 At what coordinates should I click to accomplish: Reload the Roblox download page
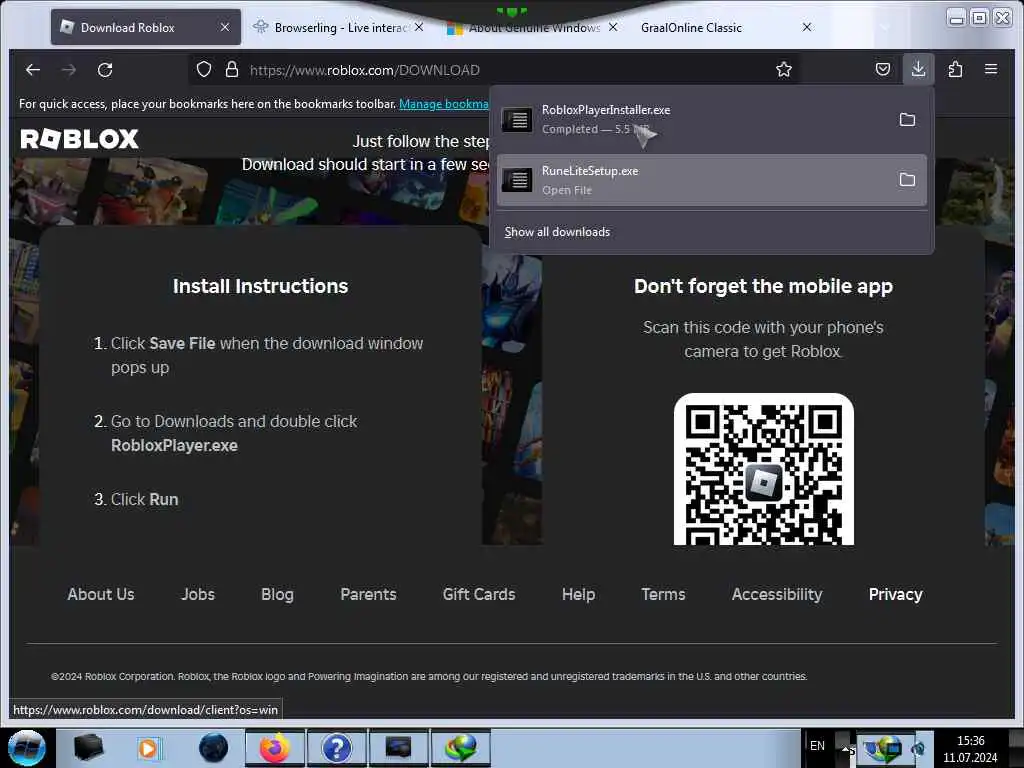(x=105, y=70)
